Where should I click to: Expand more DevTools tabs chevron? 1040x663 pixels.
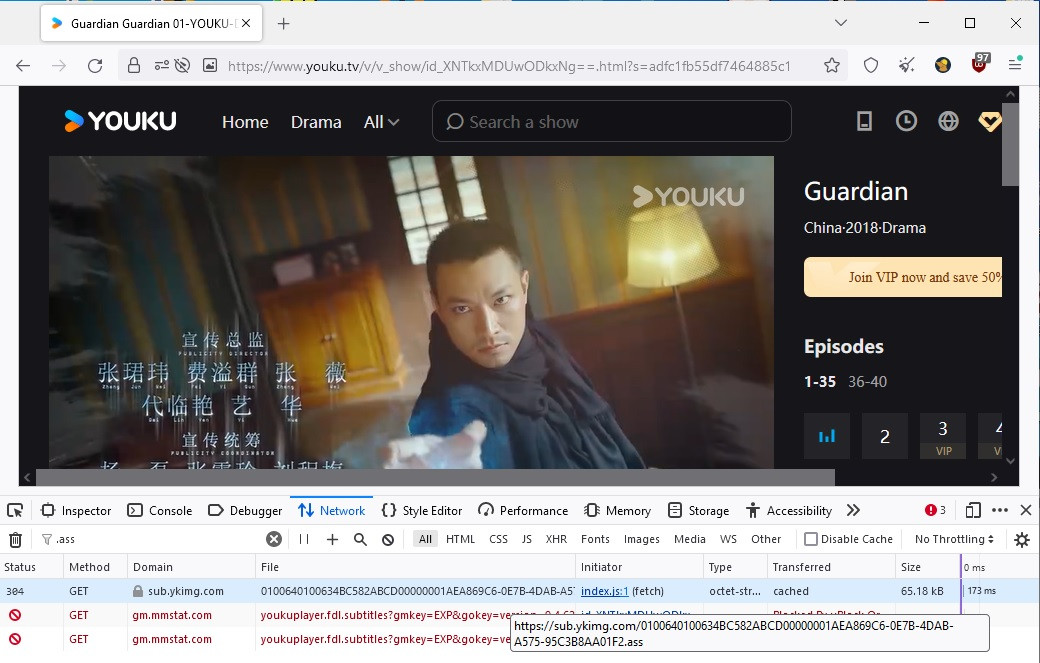(x=853, y=510)
